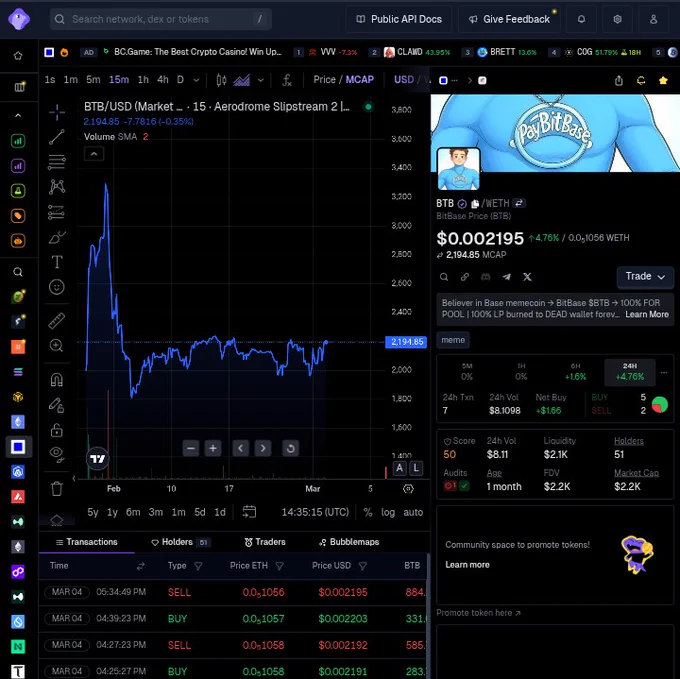Open the Bubblemaps tab

[349, 542]
